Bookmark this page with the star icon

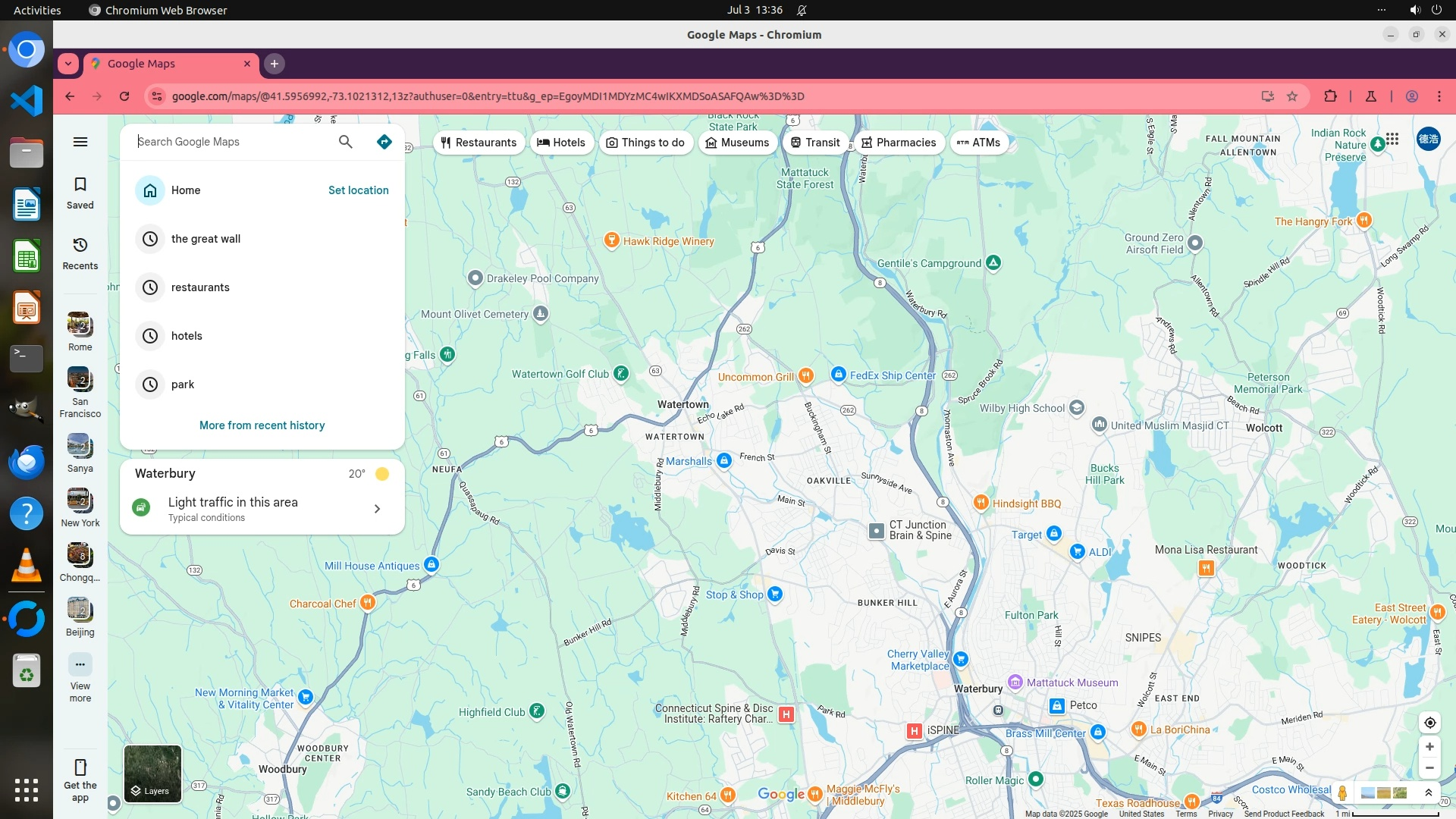pos(1292,96)
